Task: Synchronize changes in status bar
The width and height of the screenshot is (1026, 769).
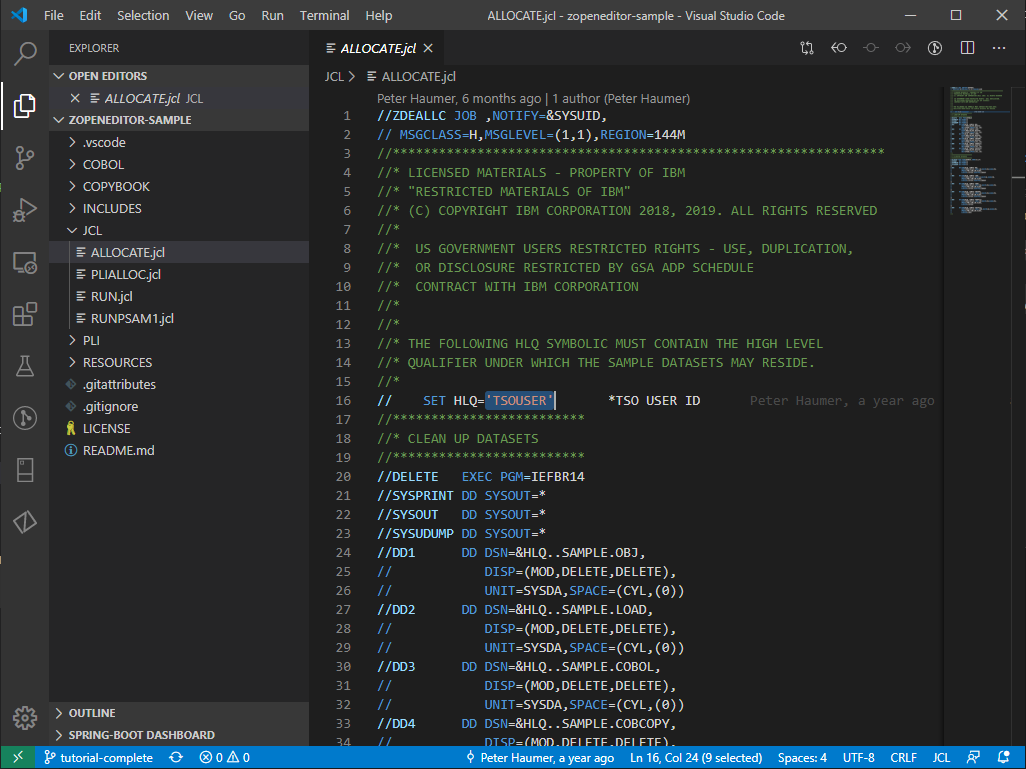Action: coord(176,757)
